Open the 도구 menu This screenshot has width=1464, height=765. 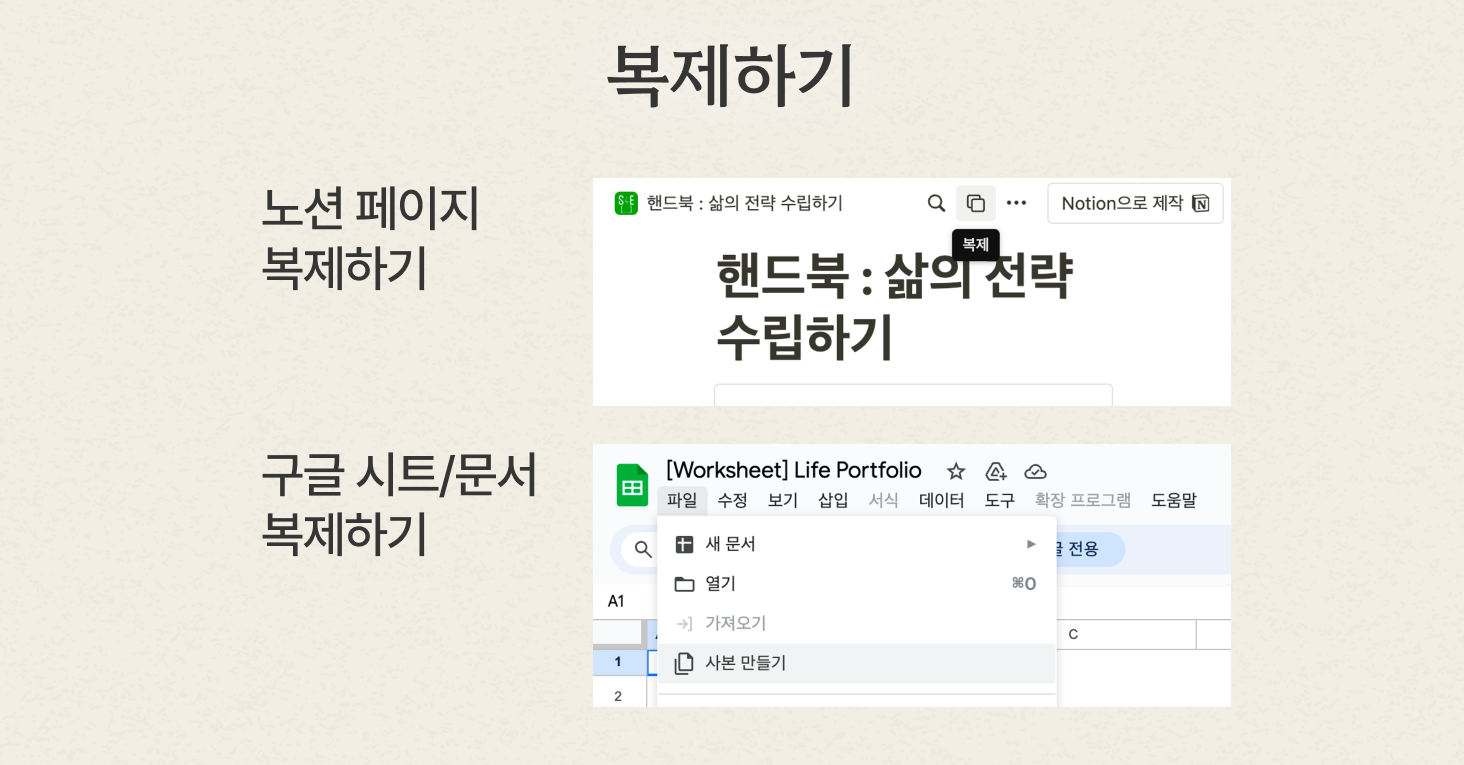click(x=999, y=500)
